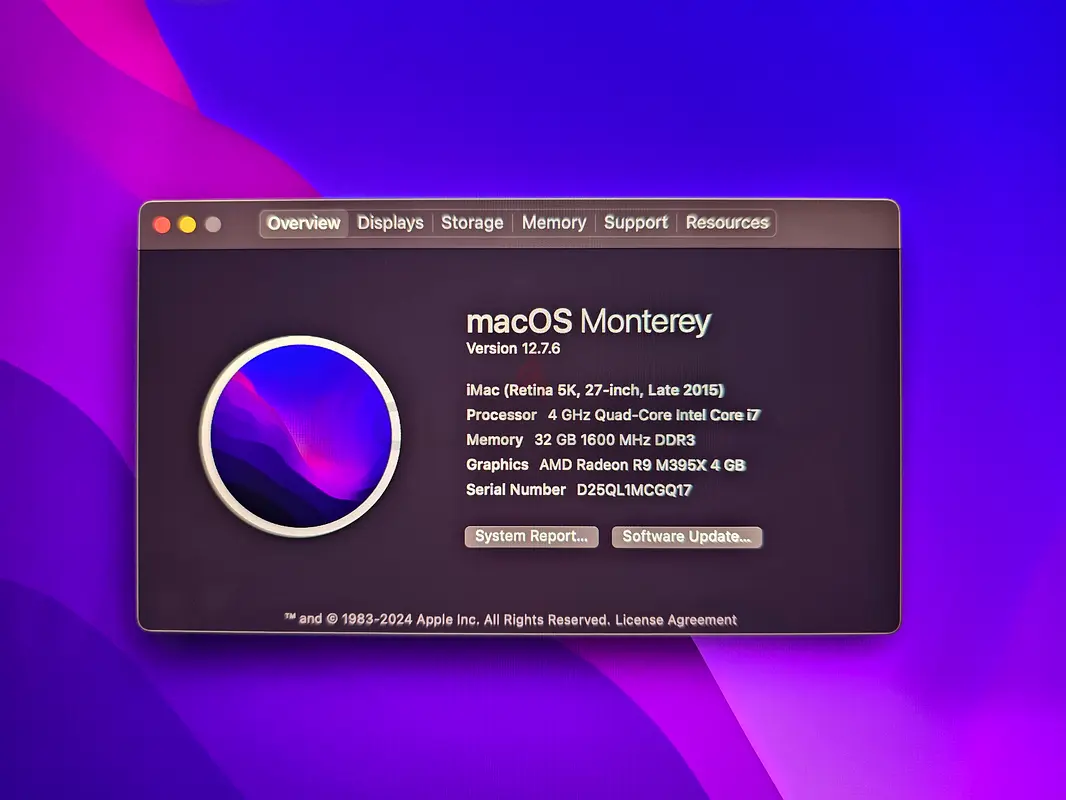Open the Support tab
The image size is (1066, 800).
click(x=636, y=223)
